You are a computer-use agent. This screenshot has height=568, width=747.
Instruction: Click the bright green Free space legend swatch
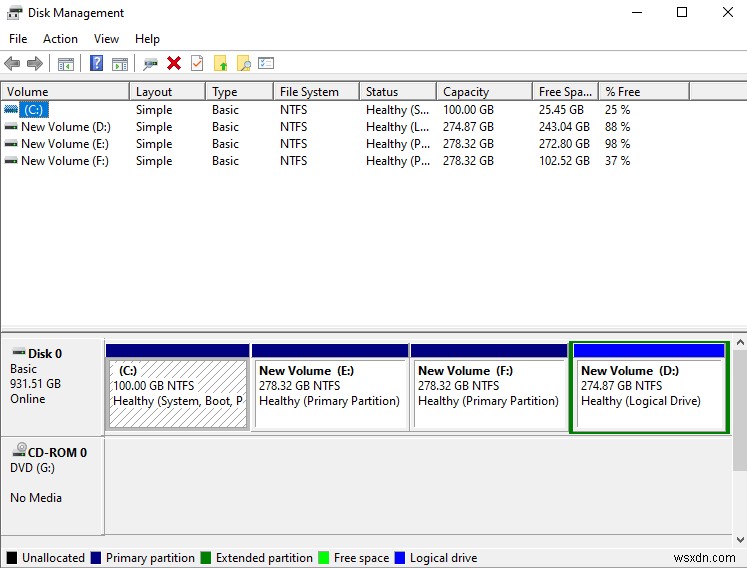pyautogui.click(x=323, y=558)
